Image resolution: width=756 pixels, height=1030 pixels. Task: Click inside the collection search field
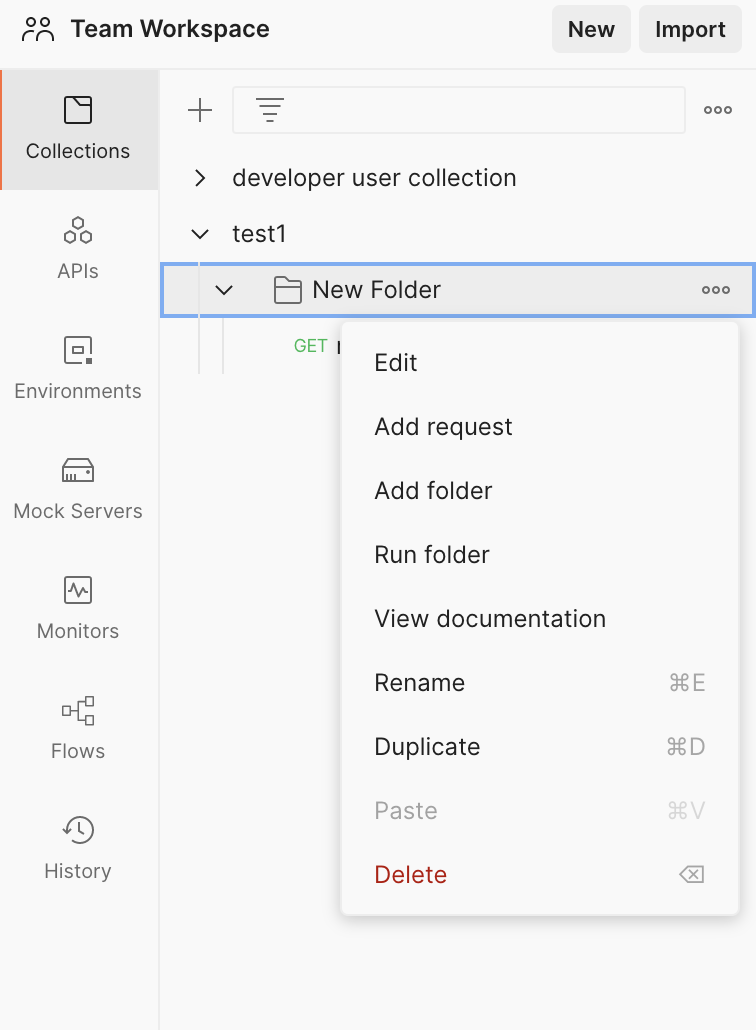[x=458, y=110]
